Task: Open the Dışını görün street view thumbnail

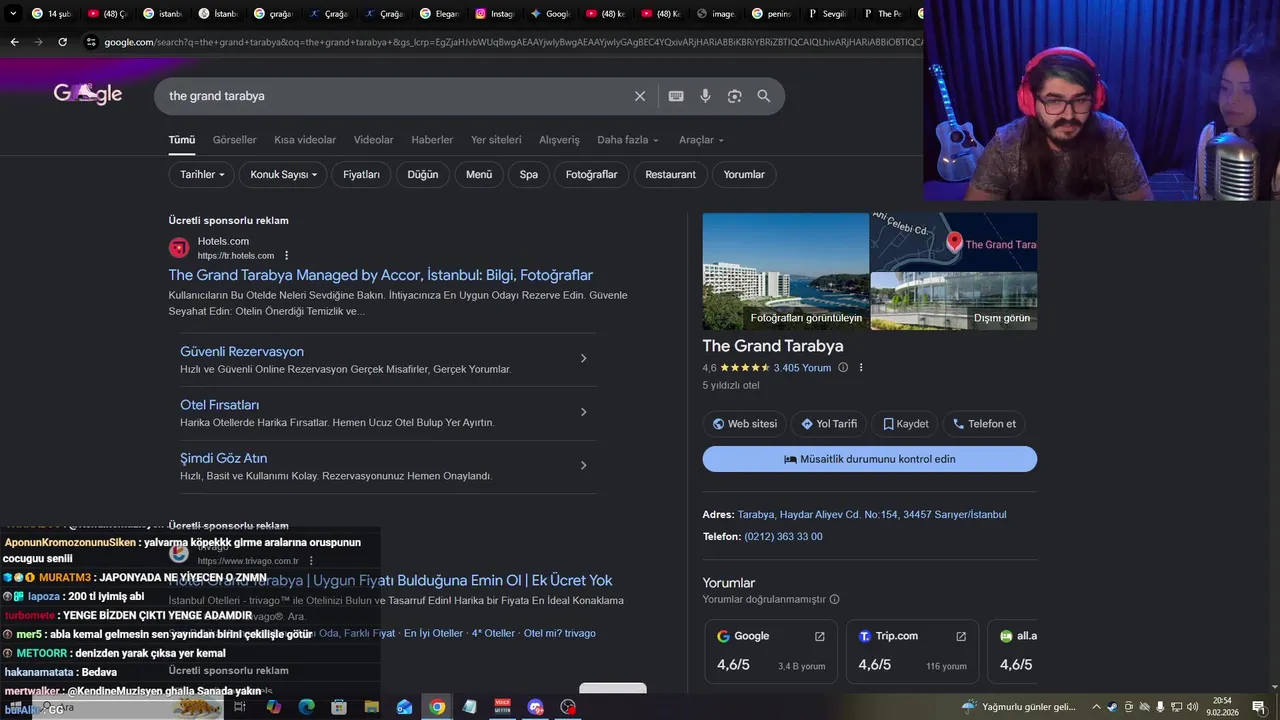Action: point(954,301)
